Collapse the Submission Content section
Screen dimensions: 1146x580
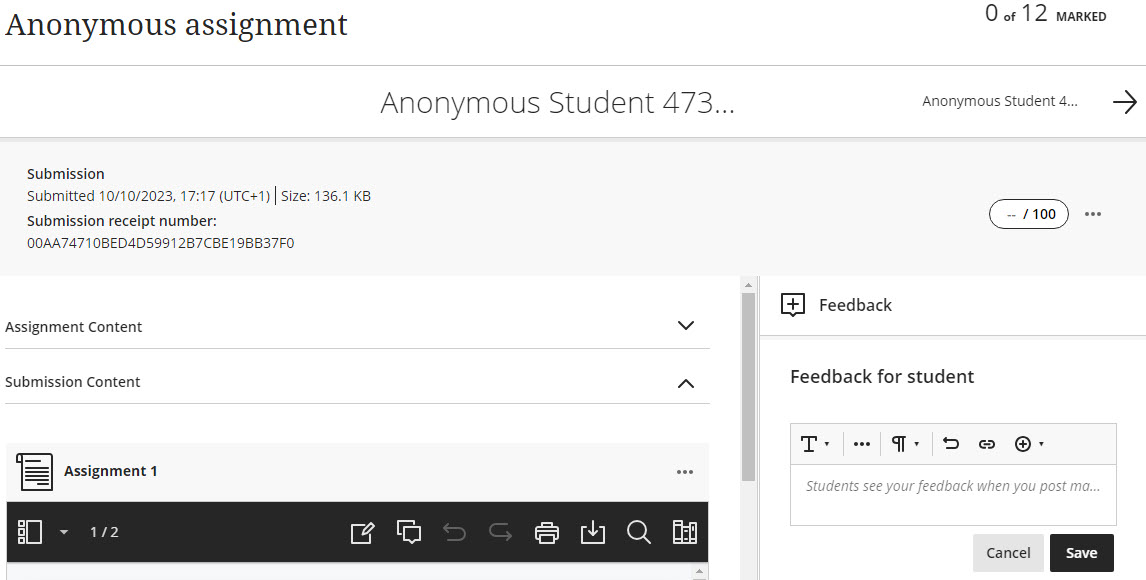pyautogui.click(x=685, y=383)
